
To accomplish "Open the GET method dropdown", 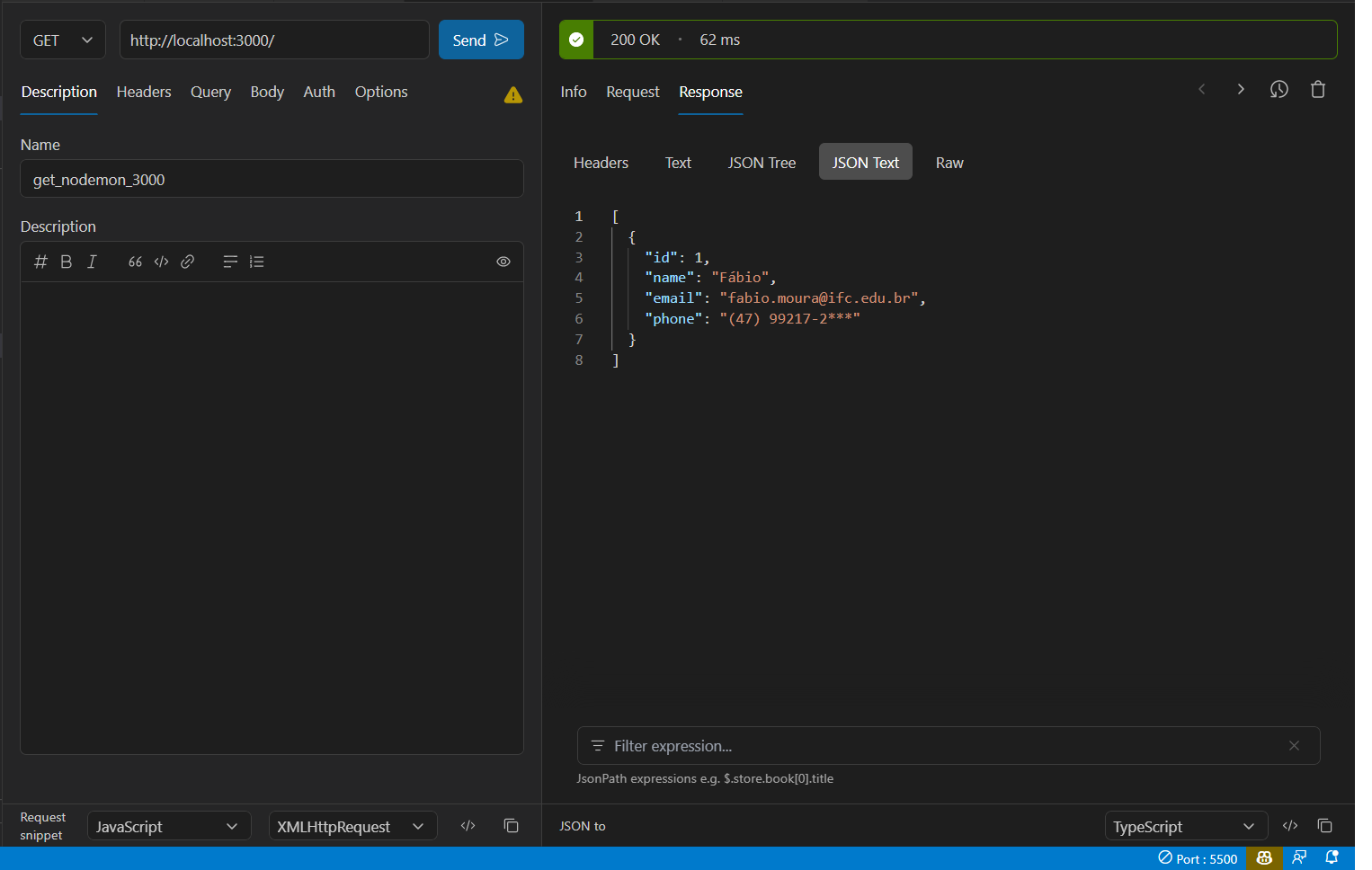I will 63,40.
